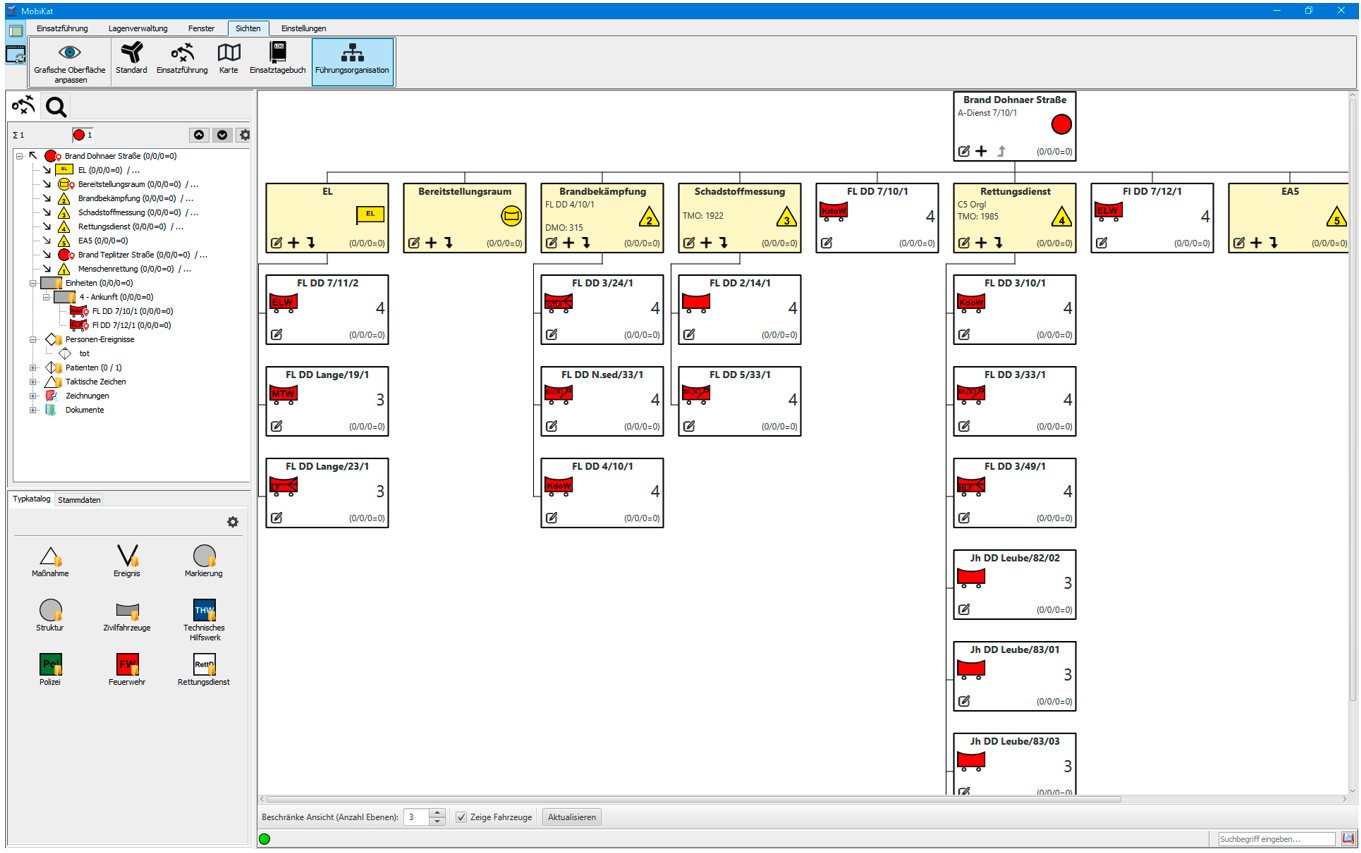Viewport: 1361px width, 853px height.
Task: Increase the Anzahl Ebenen spinner value
Action: pyautogui.click(x=437, y=813)
